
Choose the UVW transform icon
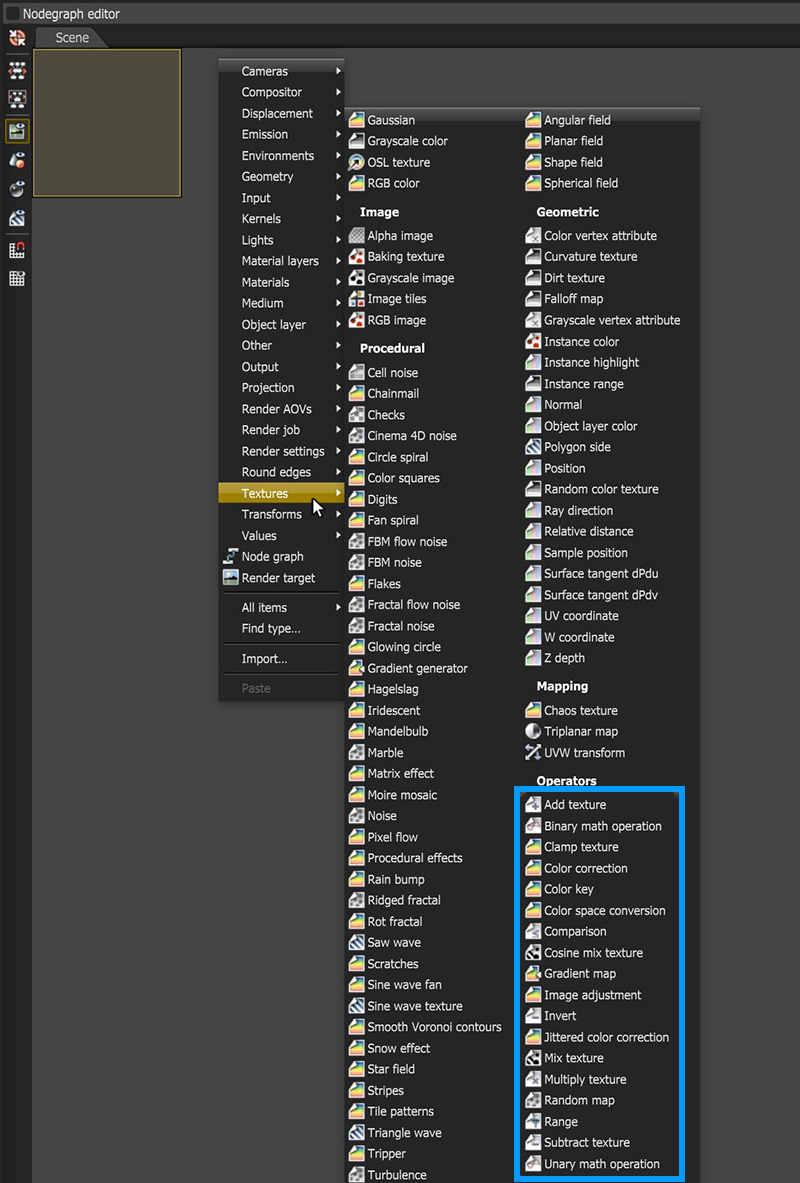coord(533,752)
